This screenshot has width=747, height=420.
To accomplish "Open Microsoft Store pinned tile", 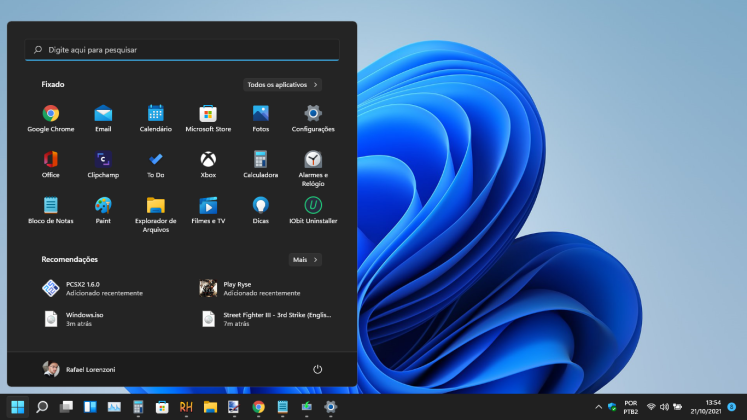I will click(208, 119).
